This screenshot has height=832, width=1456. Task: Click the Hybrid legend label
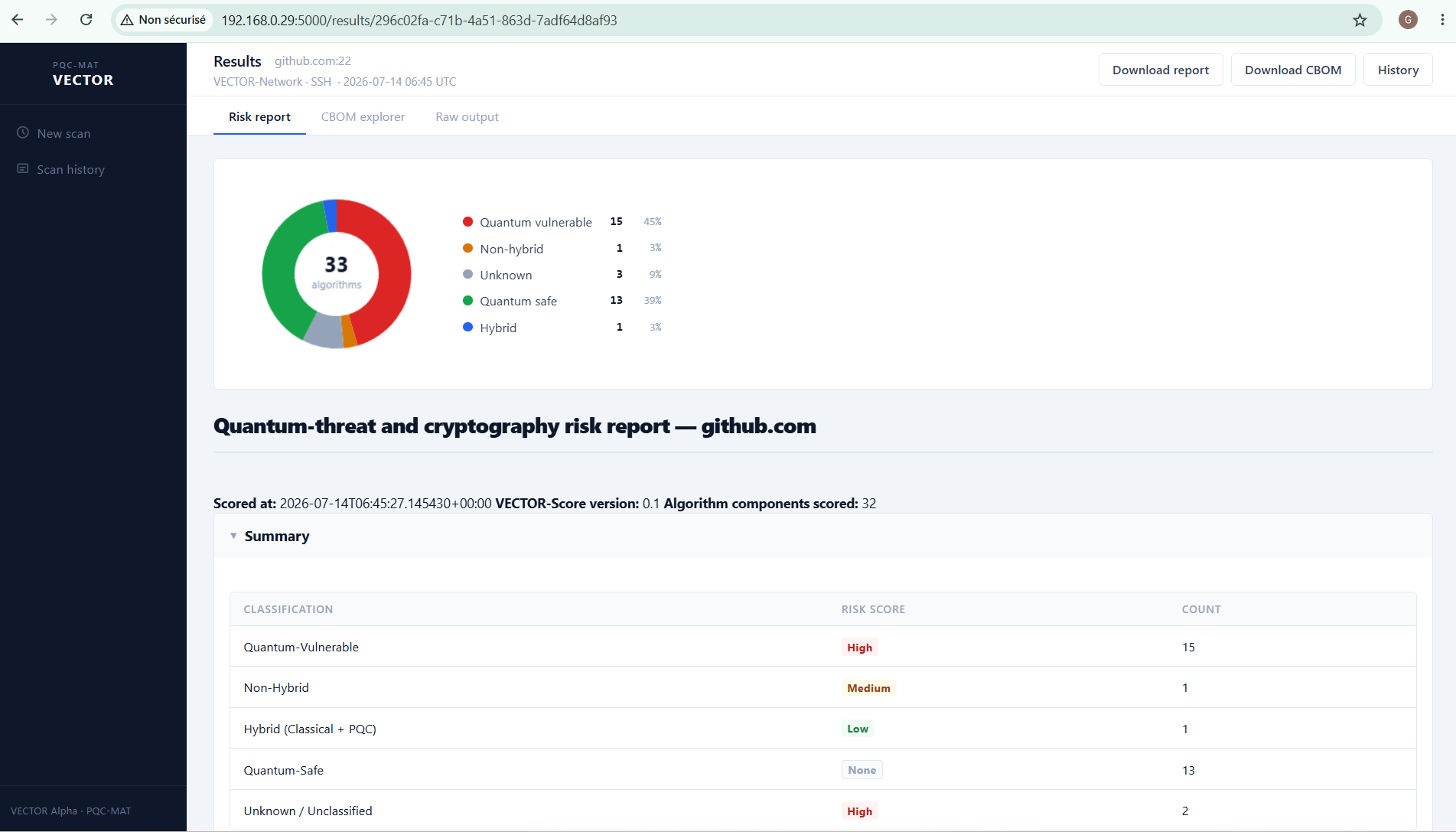click(x=498, y=328)
